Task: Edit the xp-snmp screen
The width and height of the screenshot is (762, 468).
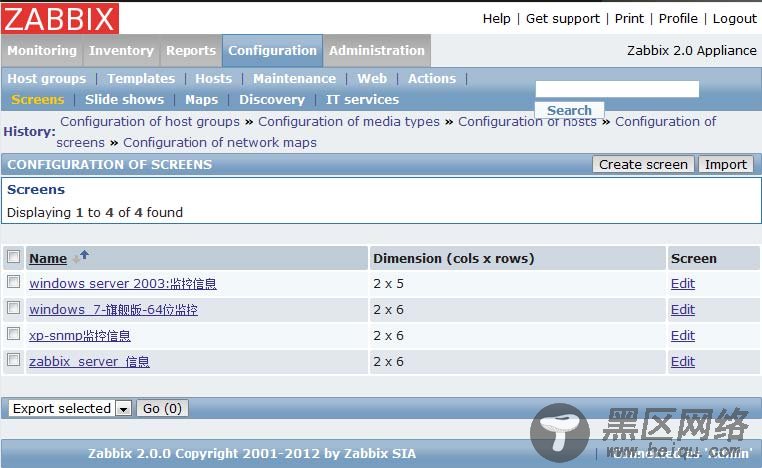Action: pyautogui.click(x=683, y=335)
